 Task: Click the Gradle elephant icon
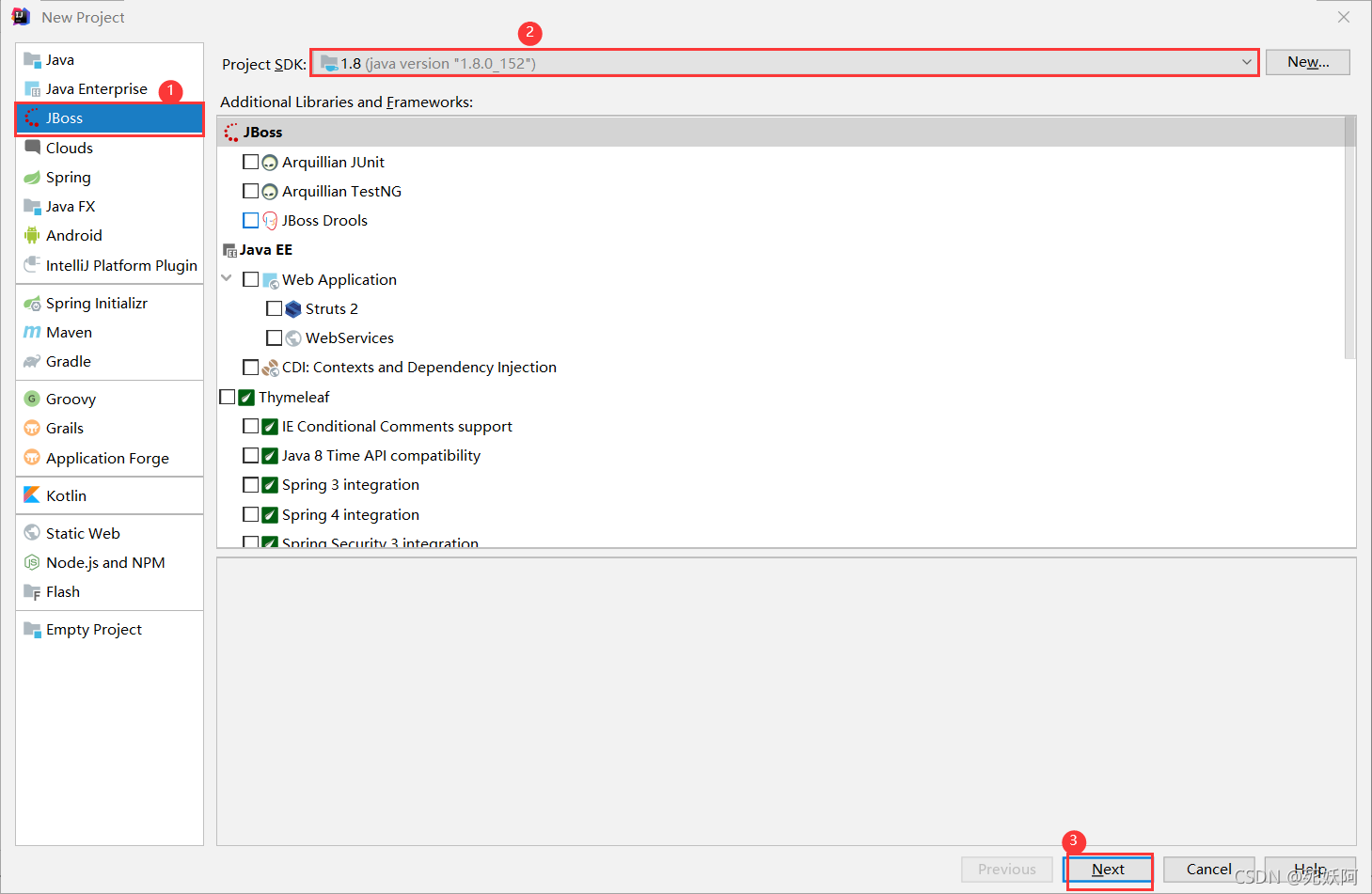click(32, 361)
